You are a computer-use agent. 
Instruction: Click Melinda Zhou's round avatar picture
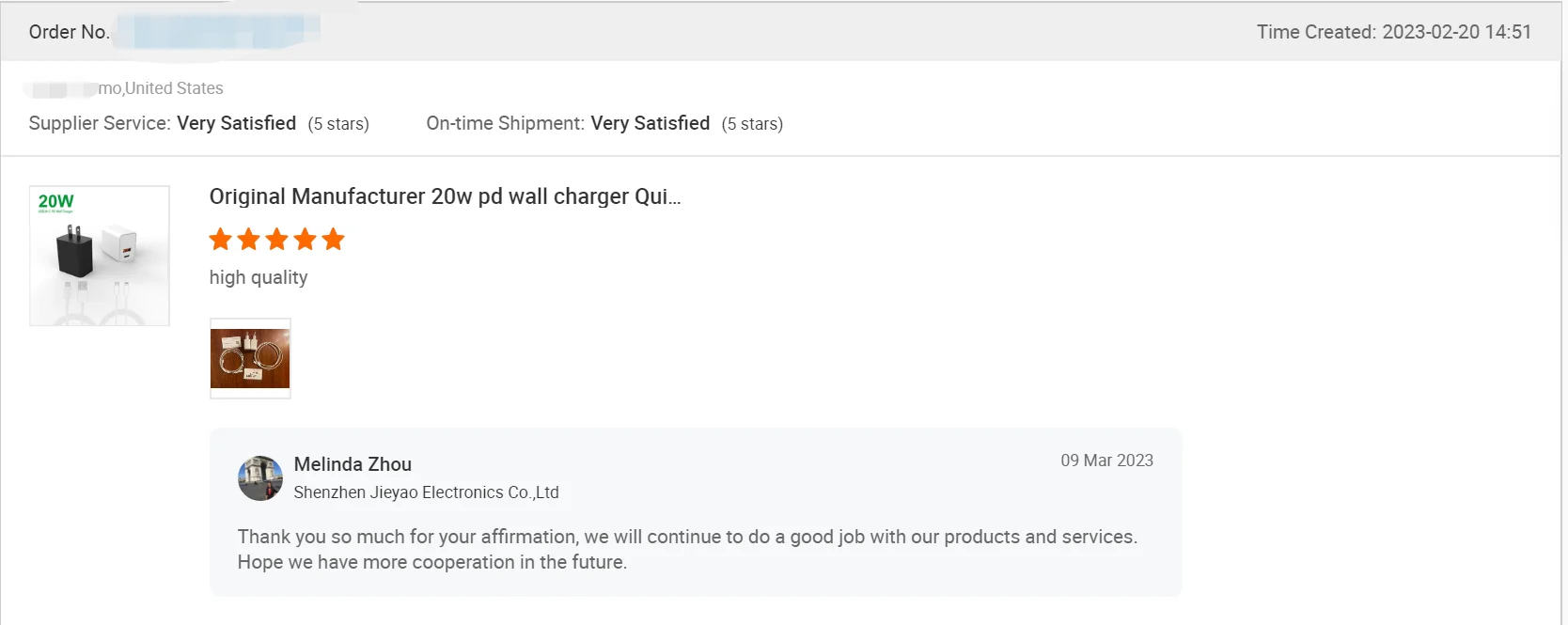click(x=260, y=478)
